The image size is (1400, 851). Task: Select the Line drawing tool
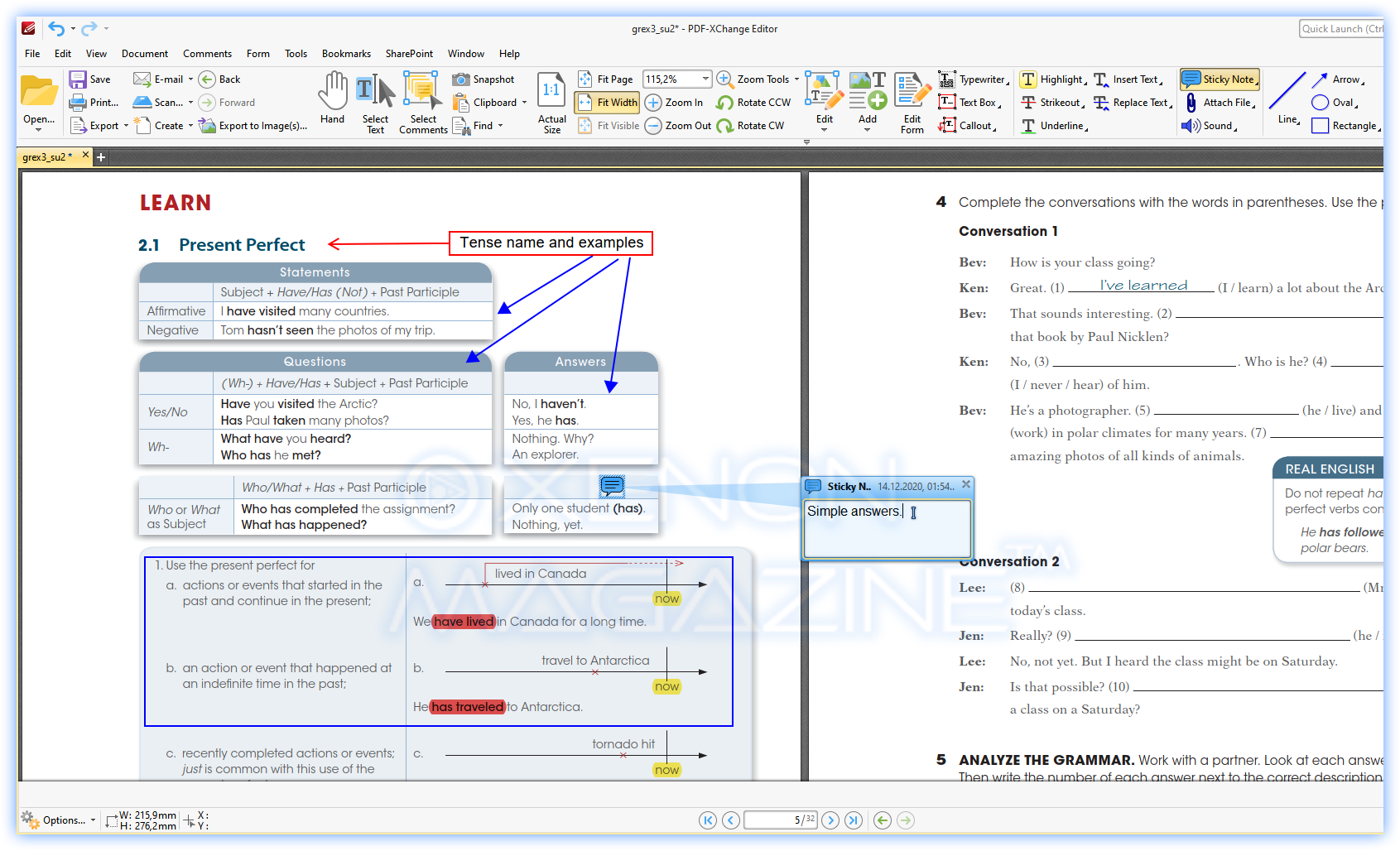click(x=1287, y=98)
